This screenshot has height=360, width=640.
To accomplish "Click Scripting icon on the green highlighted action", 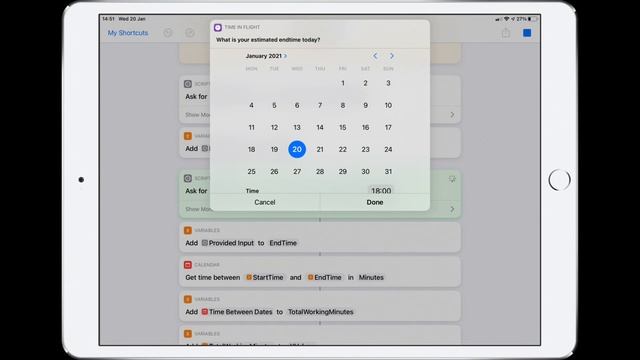I will [188, 178].
